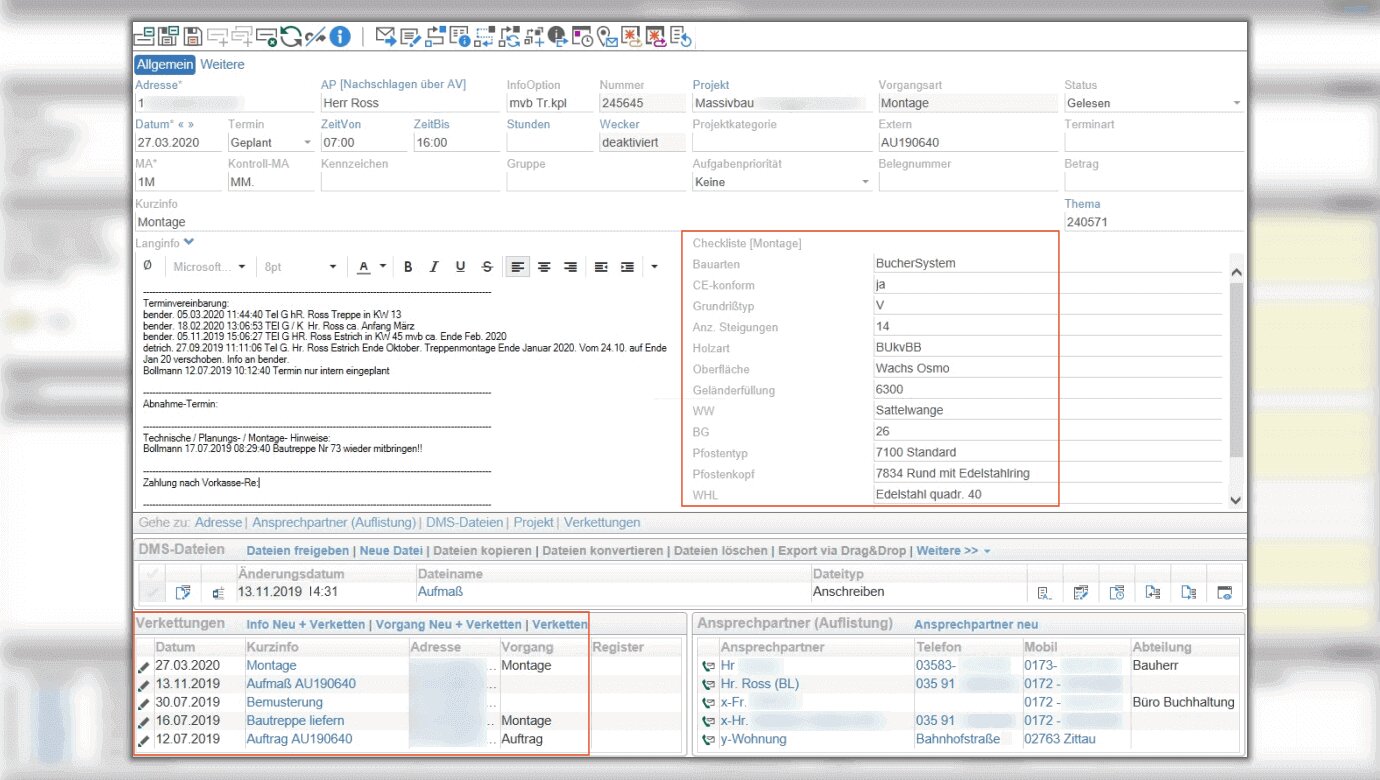Click phone icon next to Hr. Ross (BL)

pos(709,684)
